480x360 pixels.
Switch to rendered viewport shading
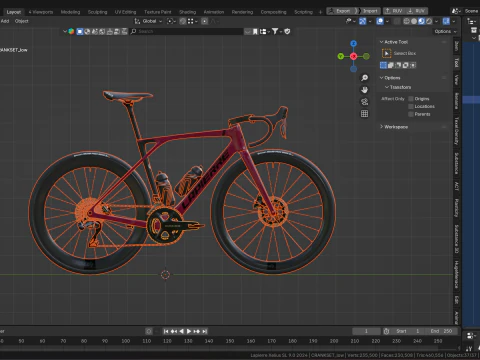[429, 21]
